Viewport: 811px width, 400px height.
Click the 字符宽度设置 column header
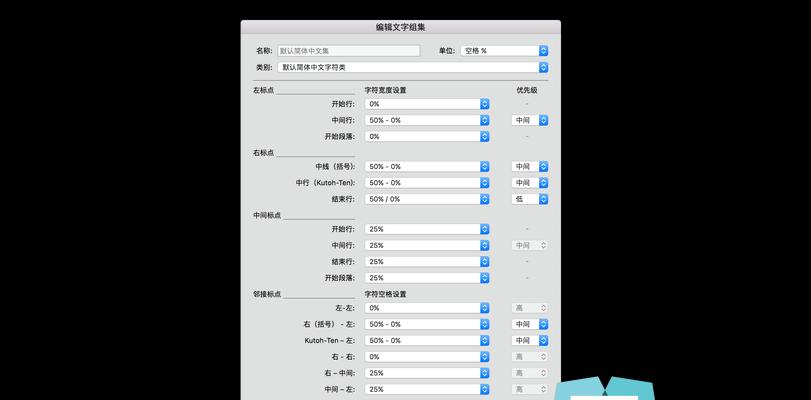tap(385, 90)
